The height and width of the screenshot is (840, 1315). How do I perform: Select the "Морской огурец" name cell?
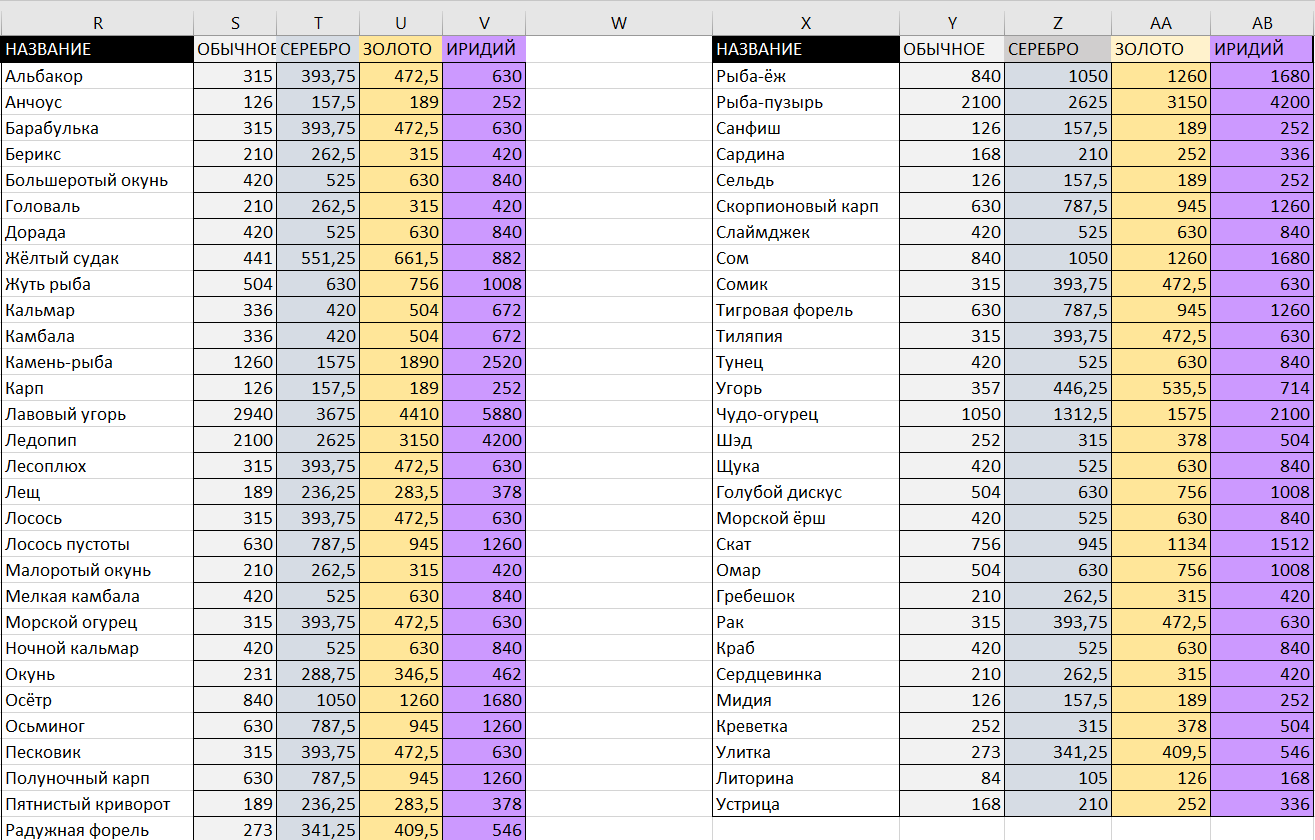click(x=97, y=622)
